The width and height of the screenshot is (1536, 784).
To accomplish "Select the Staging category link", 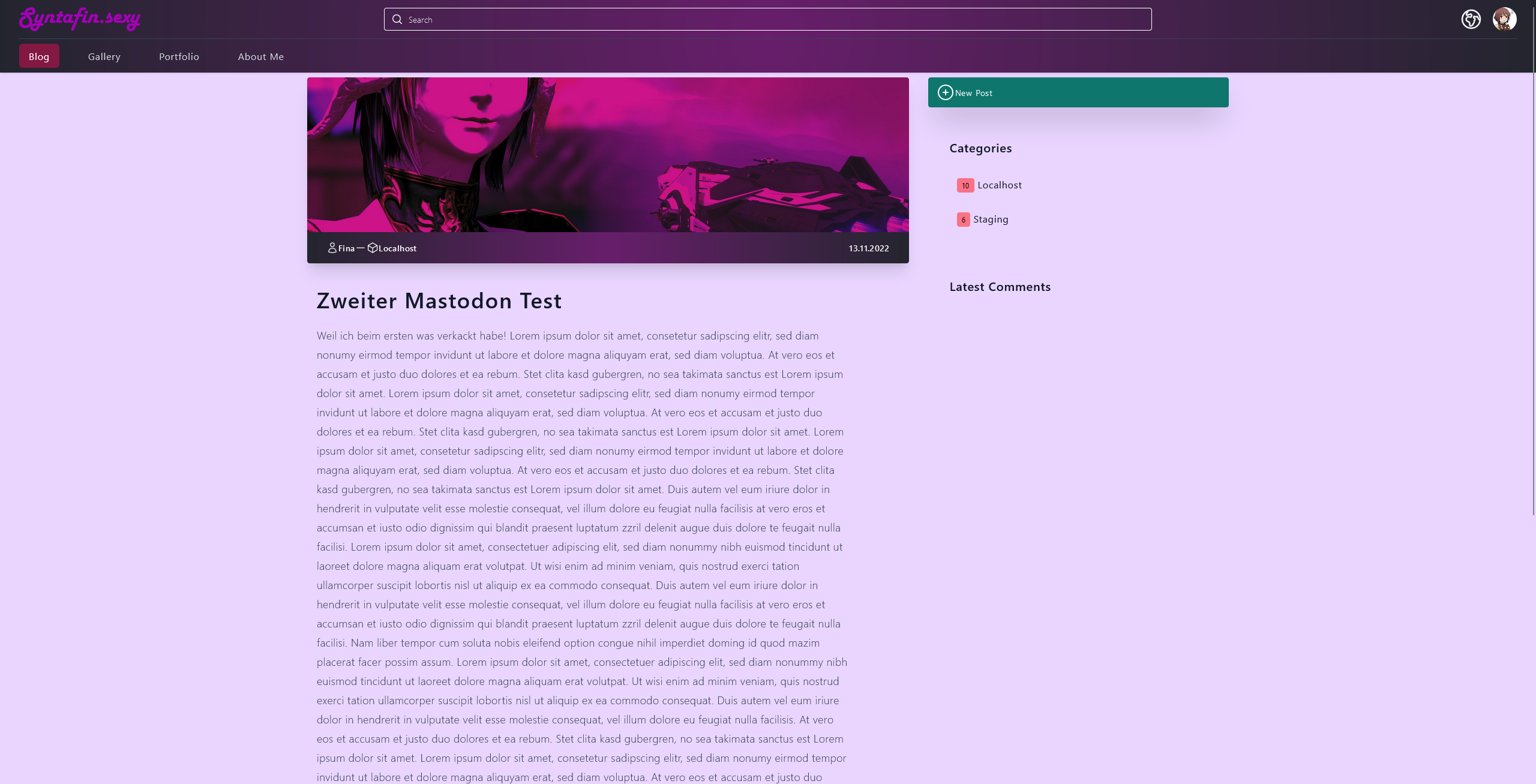I will coord(991,220).
